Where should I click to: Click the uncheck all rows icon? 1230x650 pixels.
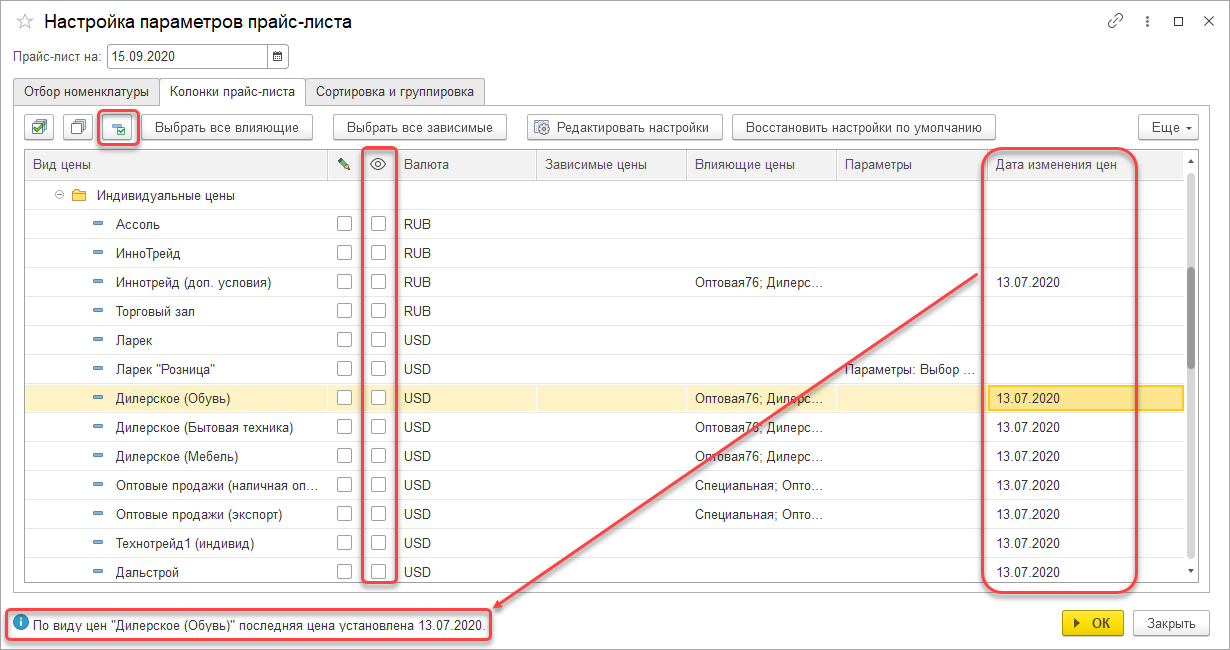pos(77,127)
